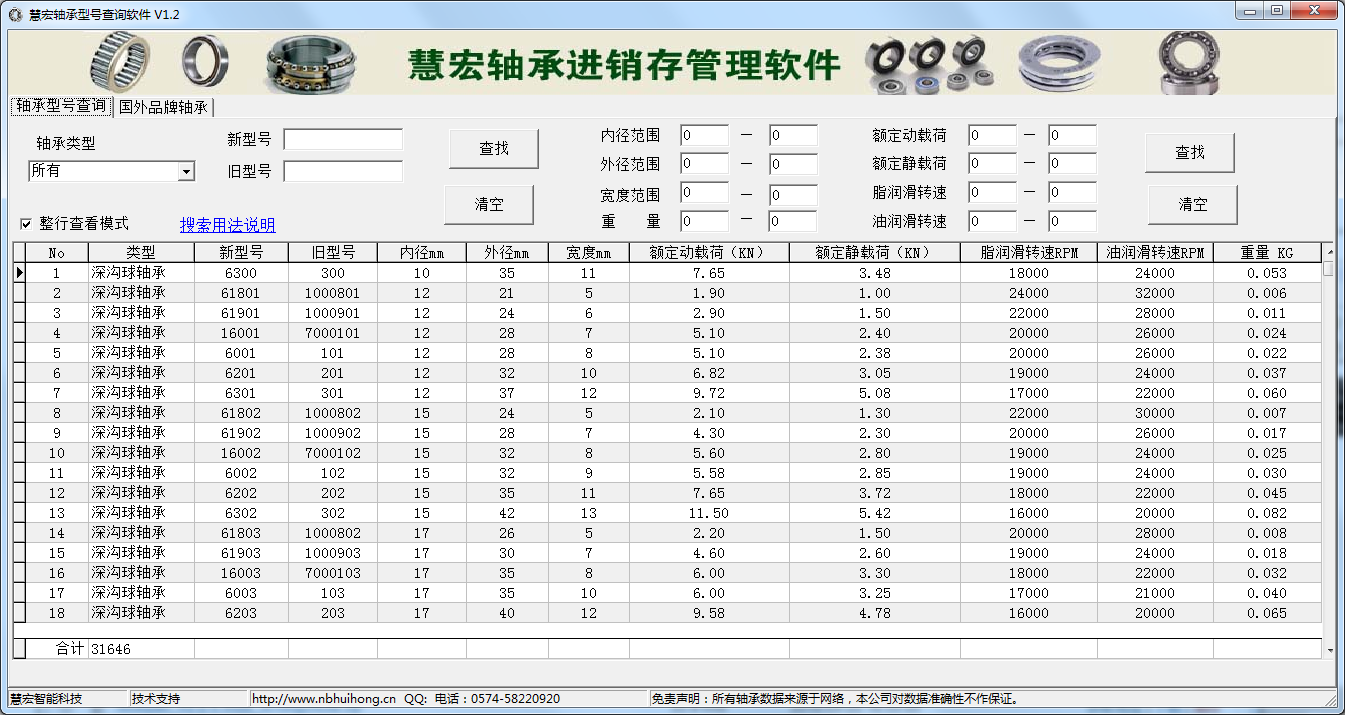Click the 慧宏智能科技 status bar entry
1345x715 pixels.
46,699
